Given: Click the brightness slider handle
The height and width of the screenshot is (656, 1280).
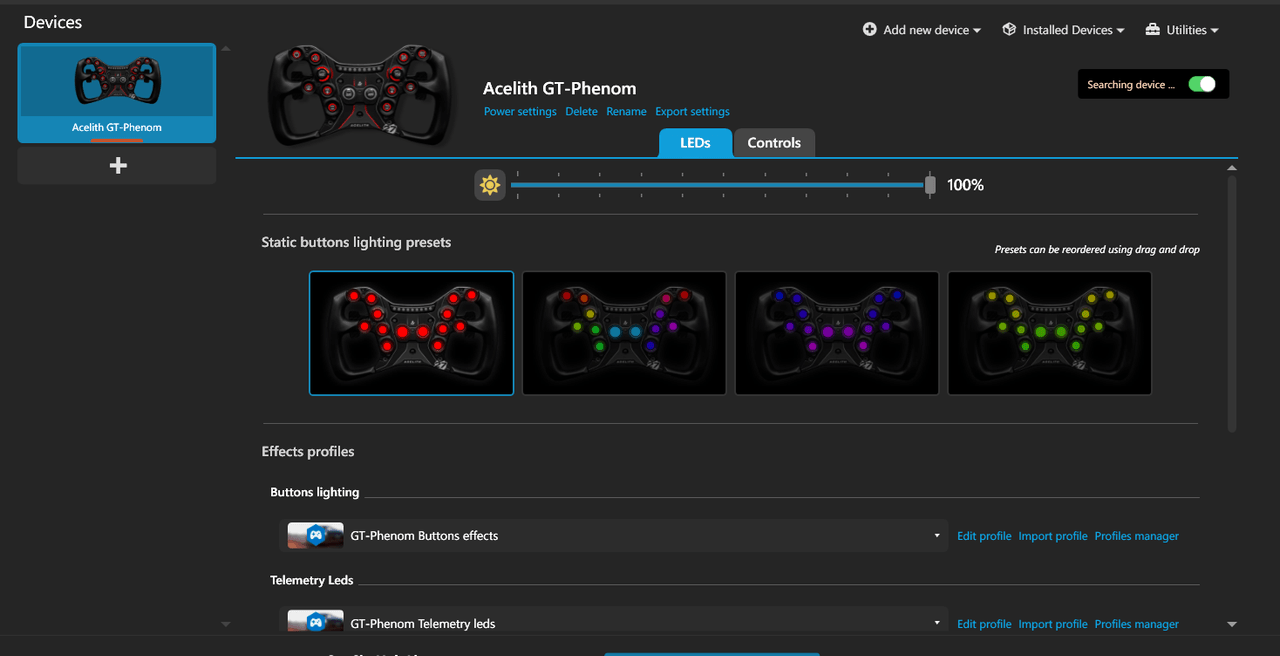Looking at the screenshot, I should pyautogui.click(x=930, y=185).
